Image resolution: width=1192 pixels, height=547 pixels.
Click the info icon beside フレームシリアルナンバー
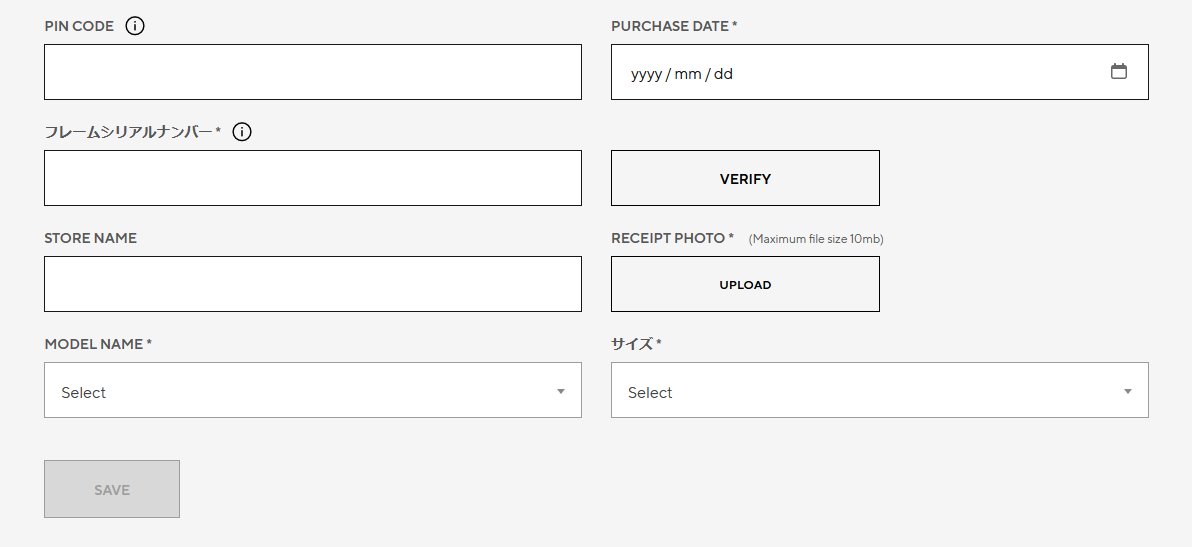point(242,132)
